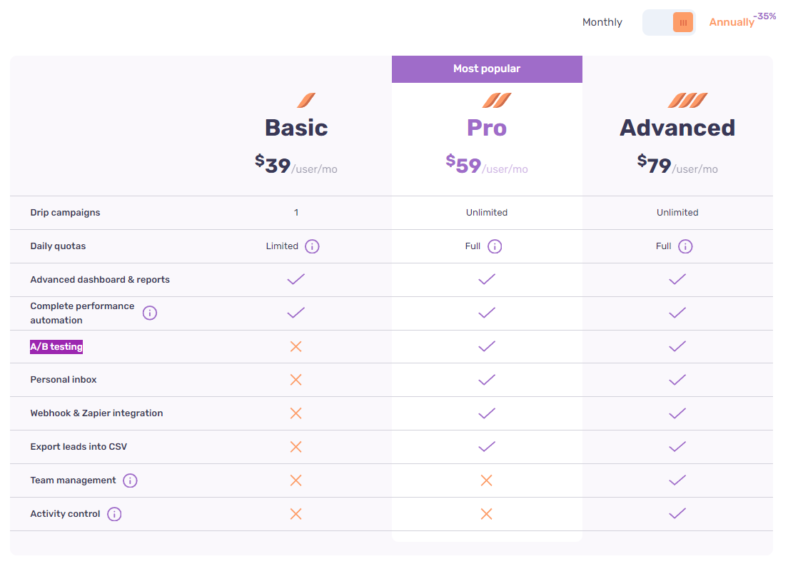Click the Basic plan title
Screen dimensions: 788x564
(x=296, y=128)
